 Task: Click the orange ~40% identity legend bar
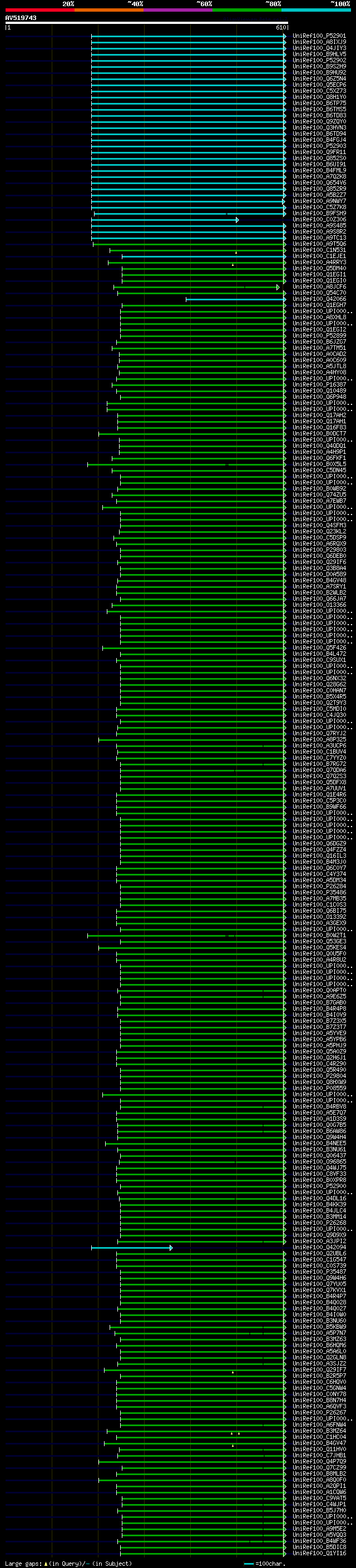tap(110, 10)
